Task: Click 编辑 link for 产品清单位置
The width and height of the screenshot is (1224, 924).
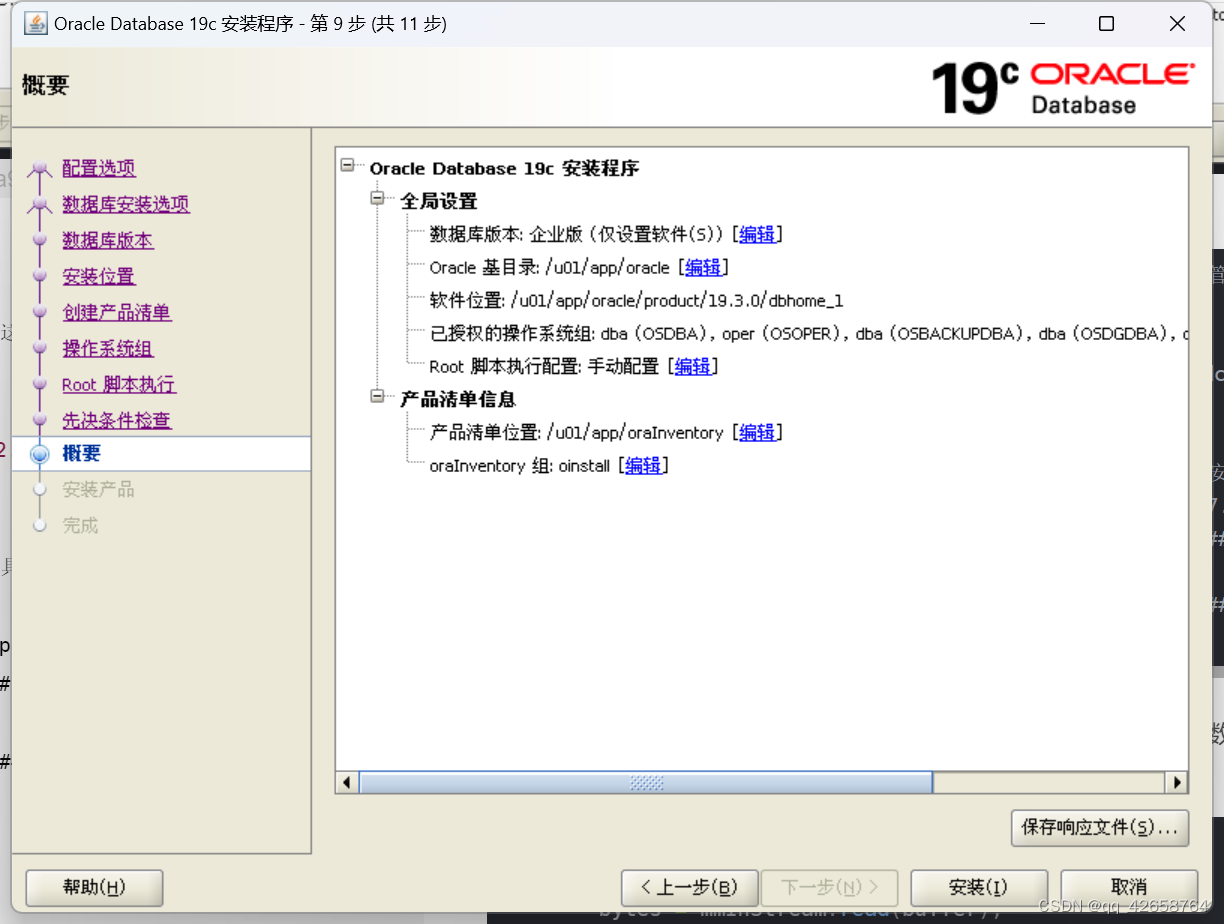Action: [x=757, y=432]
